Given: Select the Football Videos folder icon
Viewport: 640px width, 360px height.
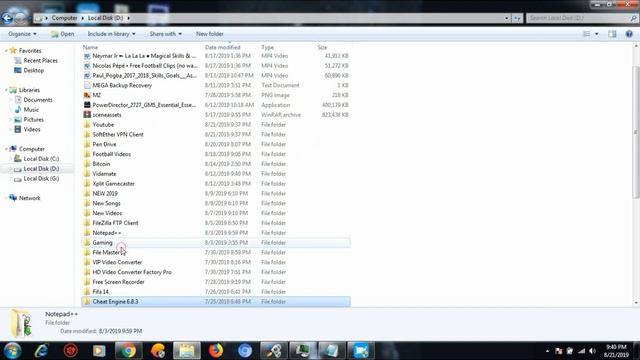Looking at the screenshot, I should coord(87,154).
